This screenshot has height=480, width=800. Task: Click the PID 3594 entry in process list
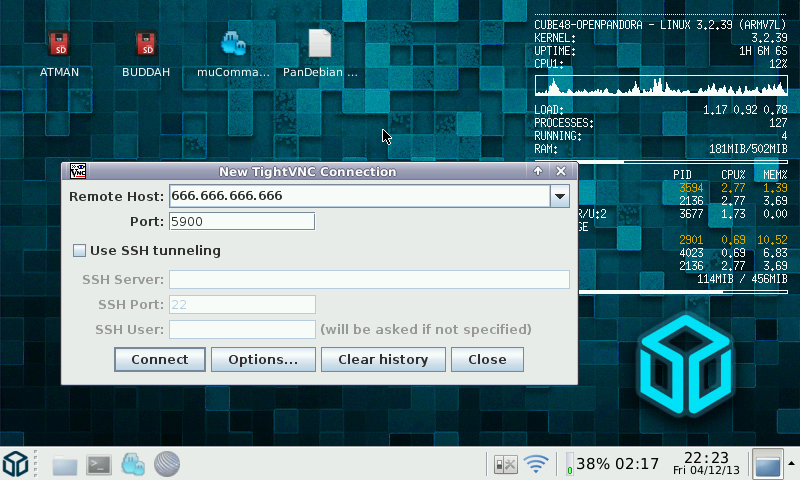coord(691,188)
